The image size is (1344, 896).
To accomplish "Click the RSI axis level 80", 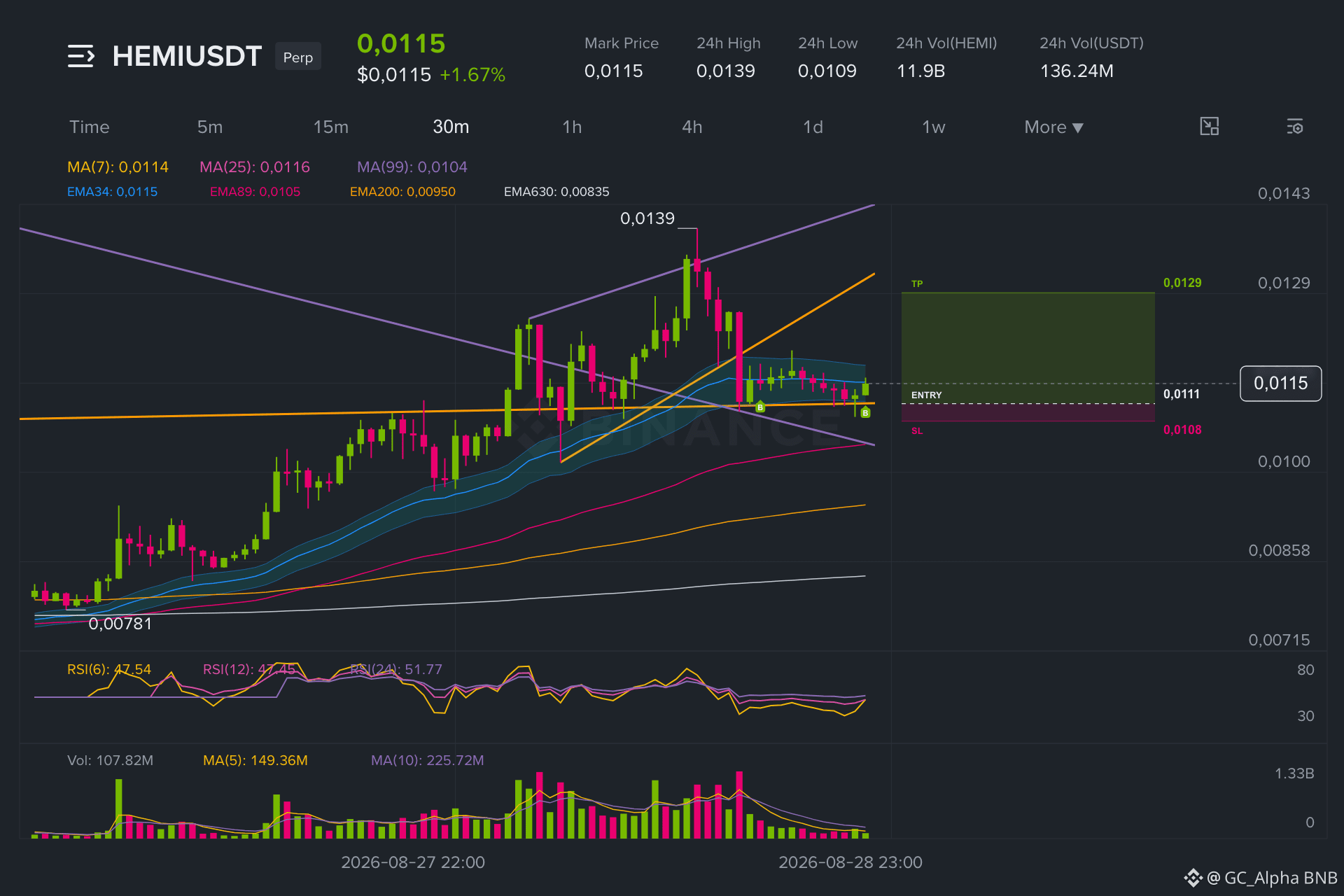I will (x=1305, y=670).
